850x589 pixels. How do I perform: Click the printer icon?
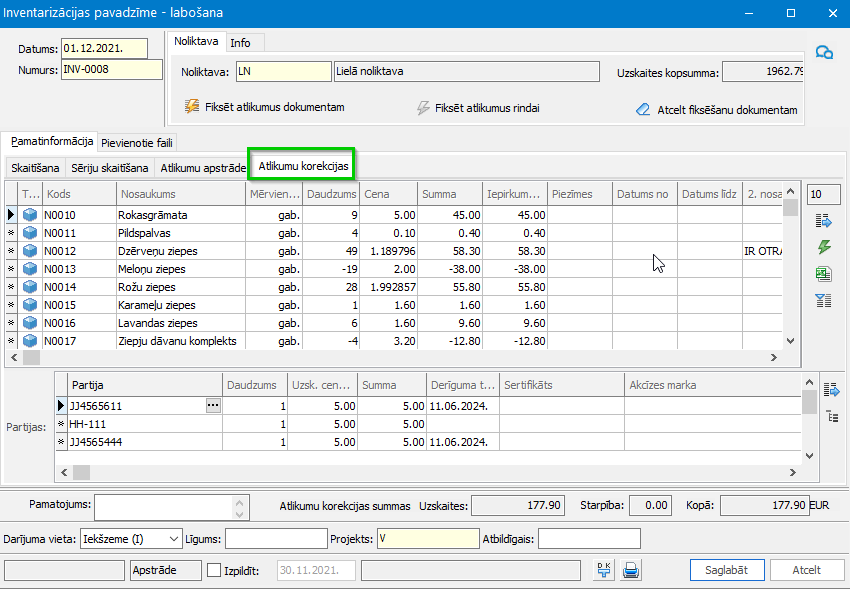[x=631, y=570]
